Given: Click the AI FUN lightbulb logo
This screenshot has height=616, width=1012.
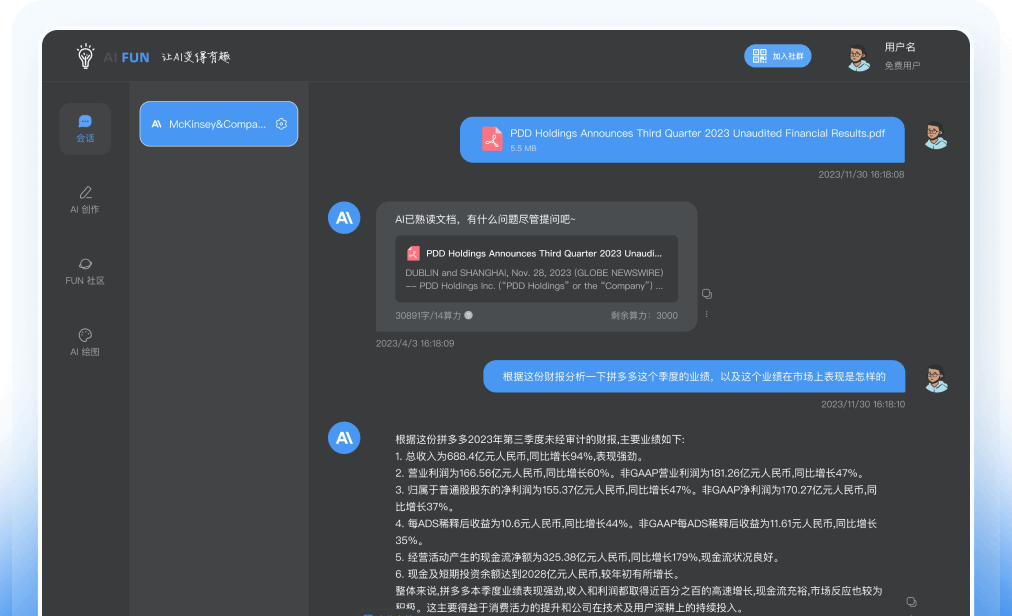Looking at the screenshot, I should coord(84,56).
